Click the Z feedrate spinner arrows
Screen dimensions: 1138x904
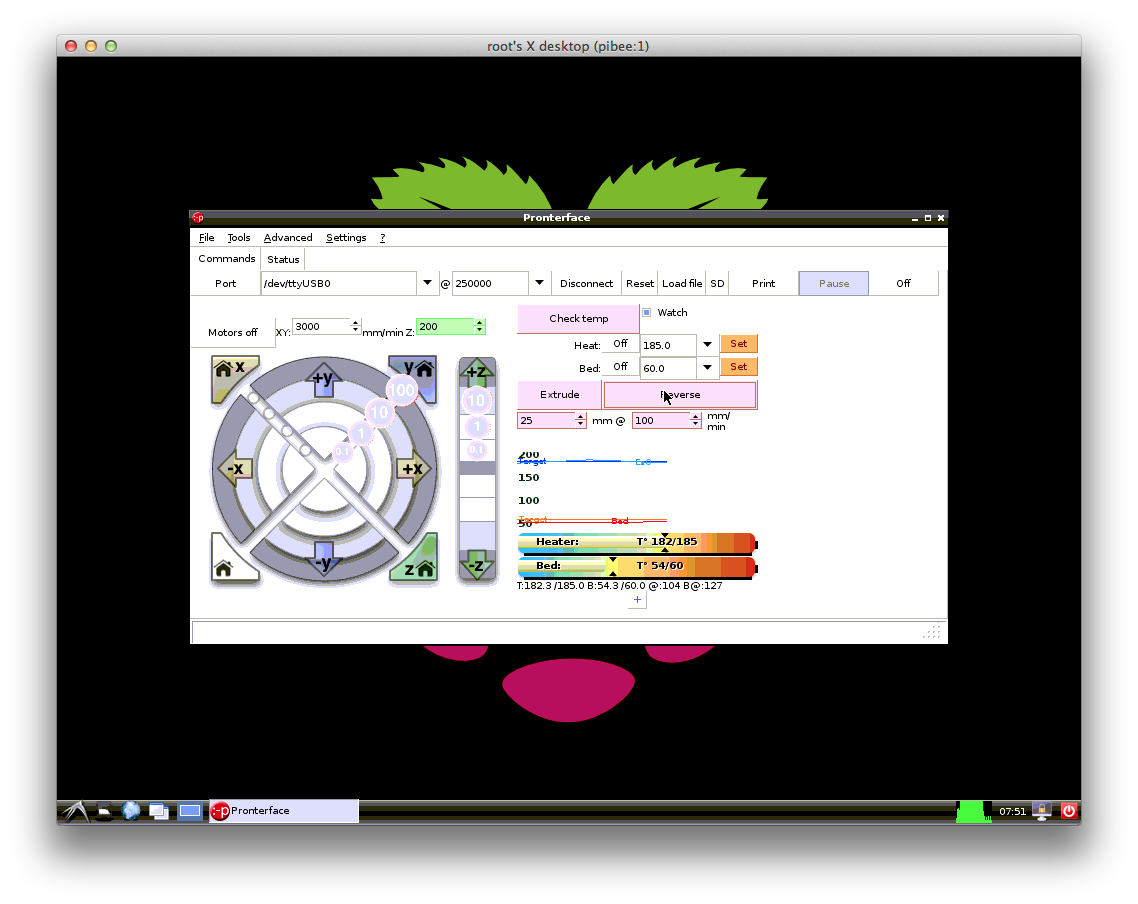click(480, 326)
